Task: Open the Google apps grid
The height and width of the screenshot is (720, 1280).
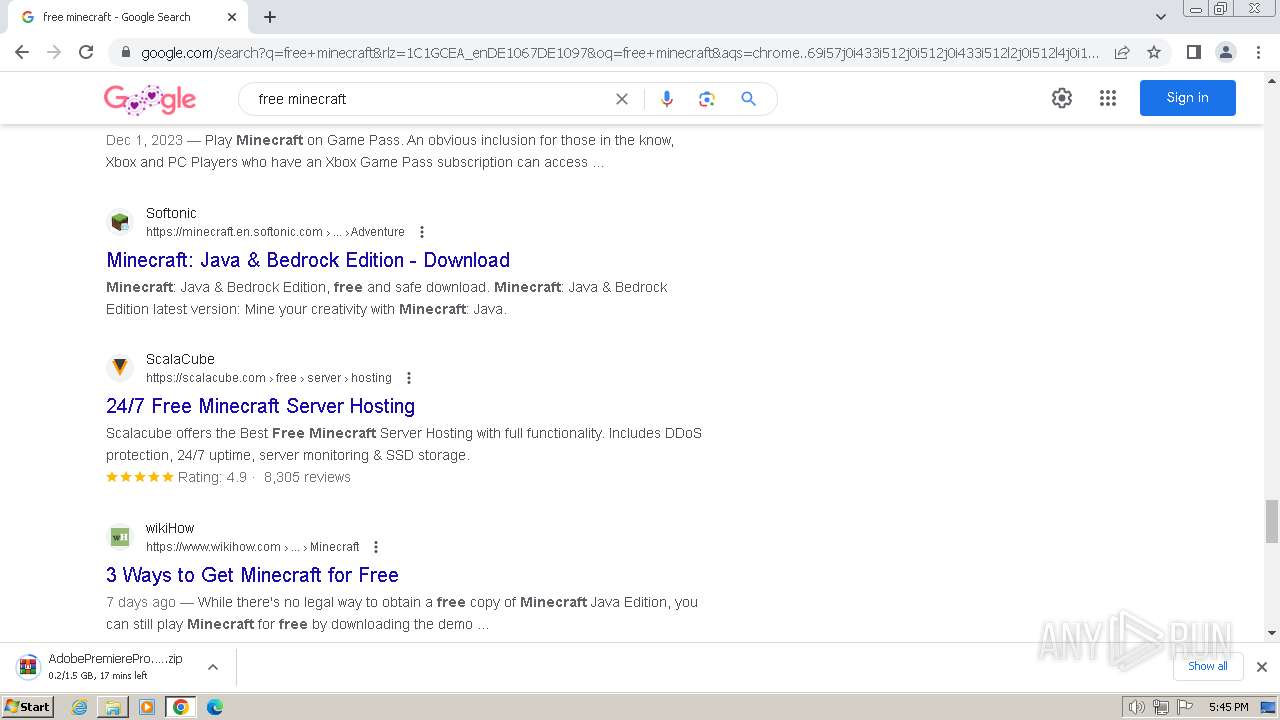Action: (x=1108, y=98)
